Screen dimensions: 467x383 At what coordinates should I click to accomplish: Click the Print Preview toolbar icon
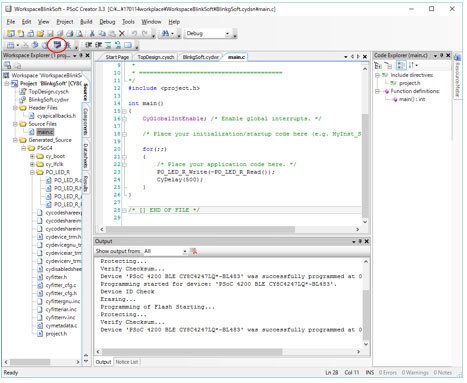coord(79,33)
